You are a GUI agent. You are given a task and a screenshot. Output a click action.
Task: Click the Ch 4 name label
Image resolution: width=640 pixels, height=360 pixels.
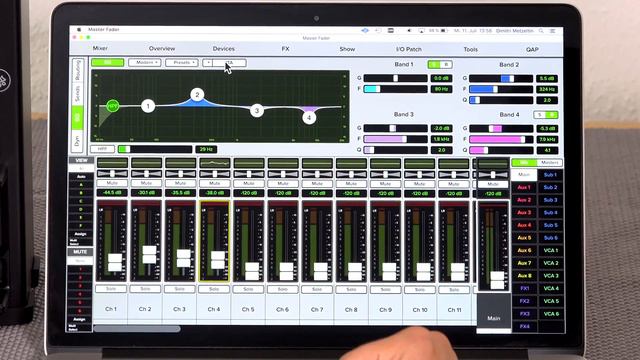(x=214, y=309)
